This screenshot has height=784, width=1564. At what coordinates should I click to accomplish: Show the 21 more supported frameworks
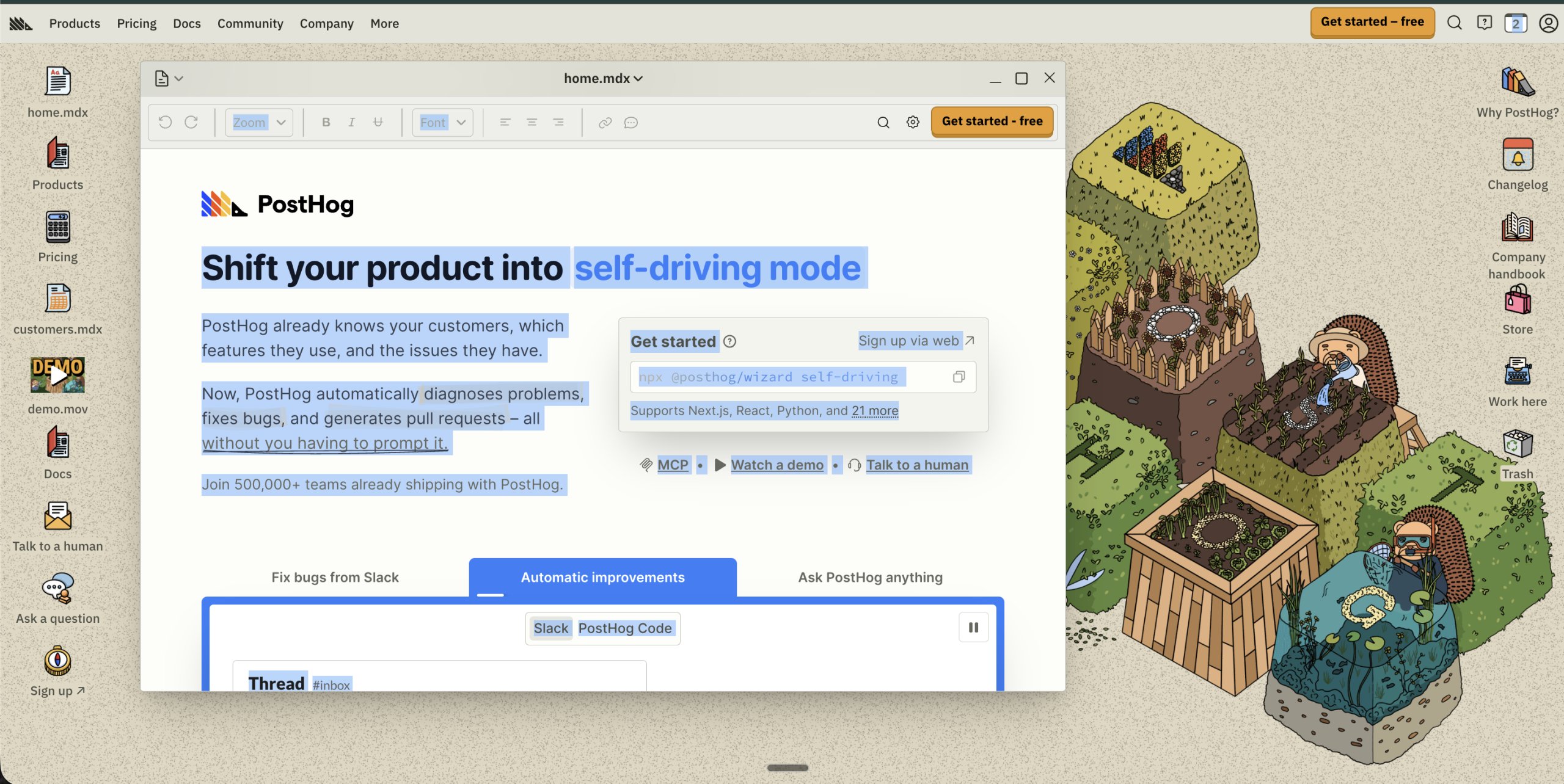point(875,410)
